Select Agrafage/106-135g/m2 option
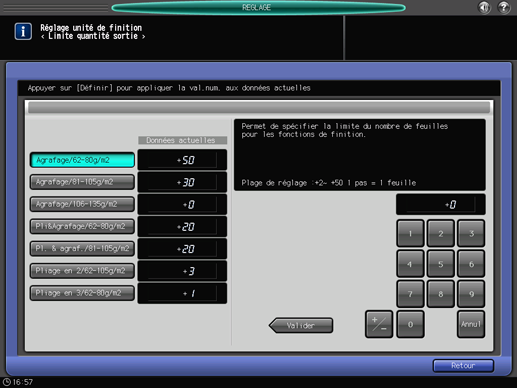517x388 pixels. [x=82, y=204]
